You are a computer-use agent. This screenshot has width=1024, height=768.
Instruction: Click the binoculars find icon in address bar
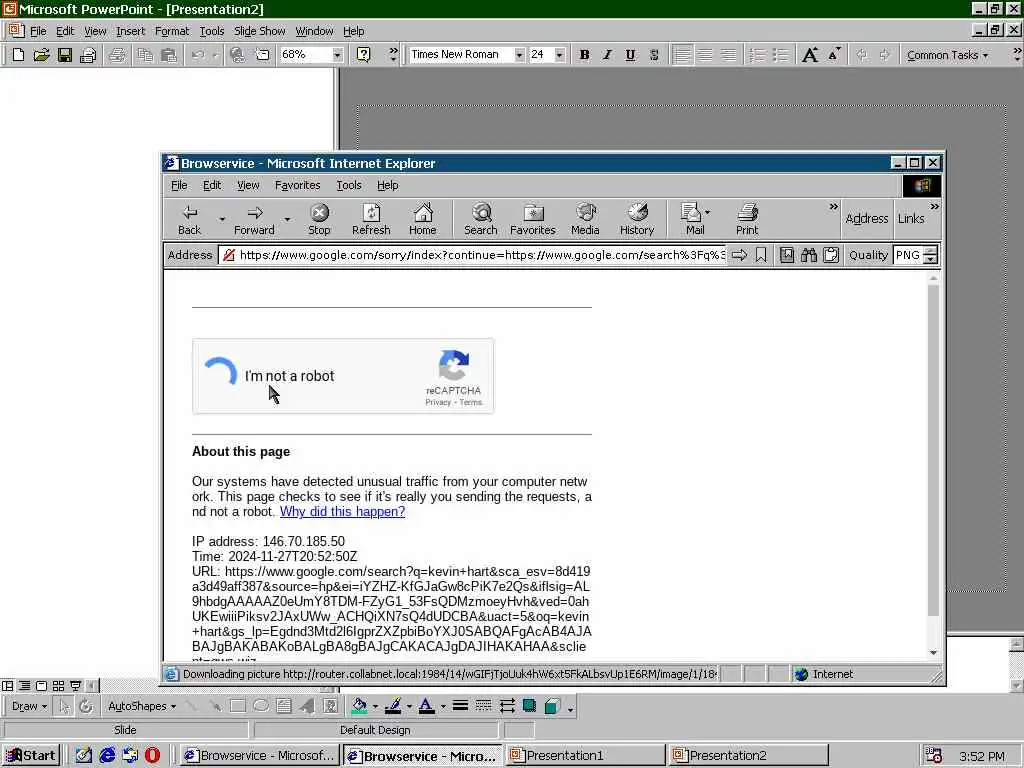click(808, 255)
